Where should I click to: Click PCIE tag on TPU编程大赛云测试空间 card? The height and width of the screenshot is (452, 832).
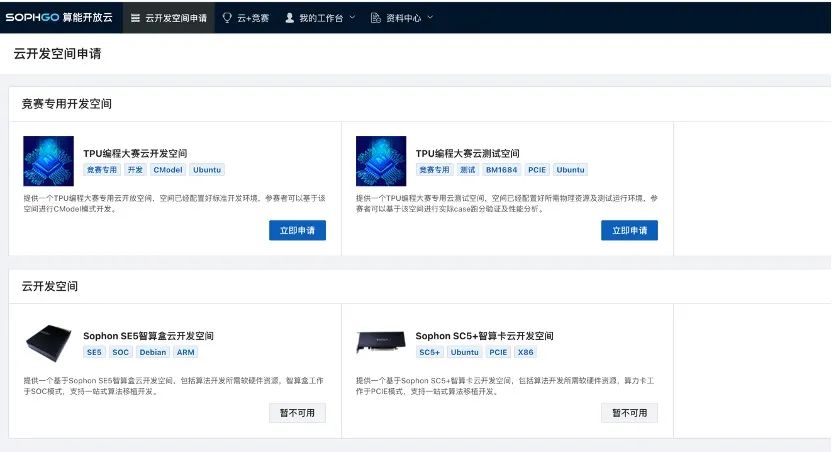[x=536, y=170]
